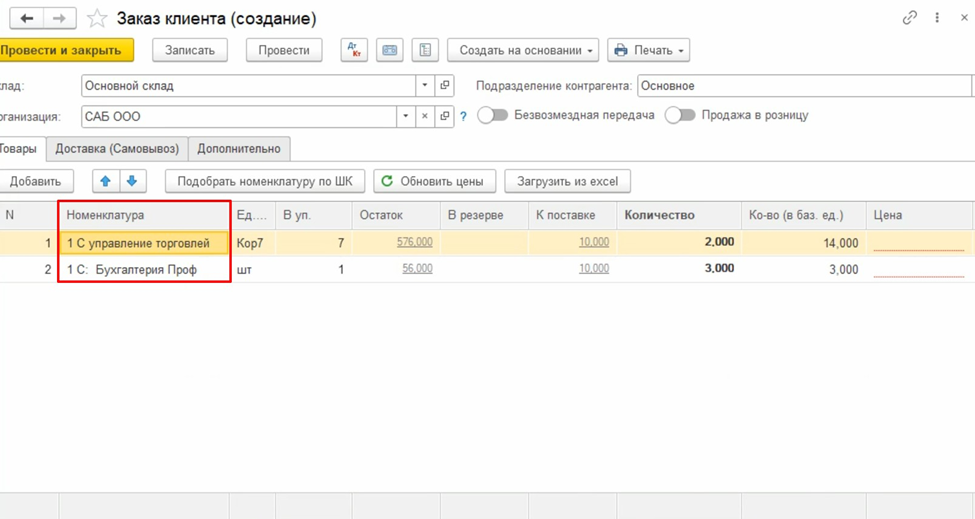Image resolution: width=975 pixels, height=519 pixels.
Task: Click Загрузить из excel button
Action: click(x=568, y=181)
